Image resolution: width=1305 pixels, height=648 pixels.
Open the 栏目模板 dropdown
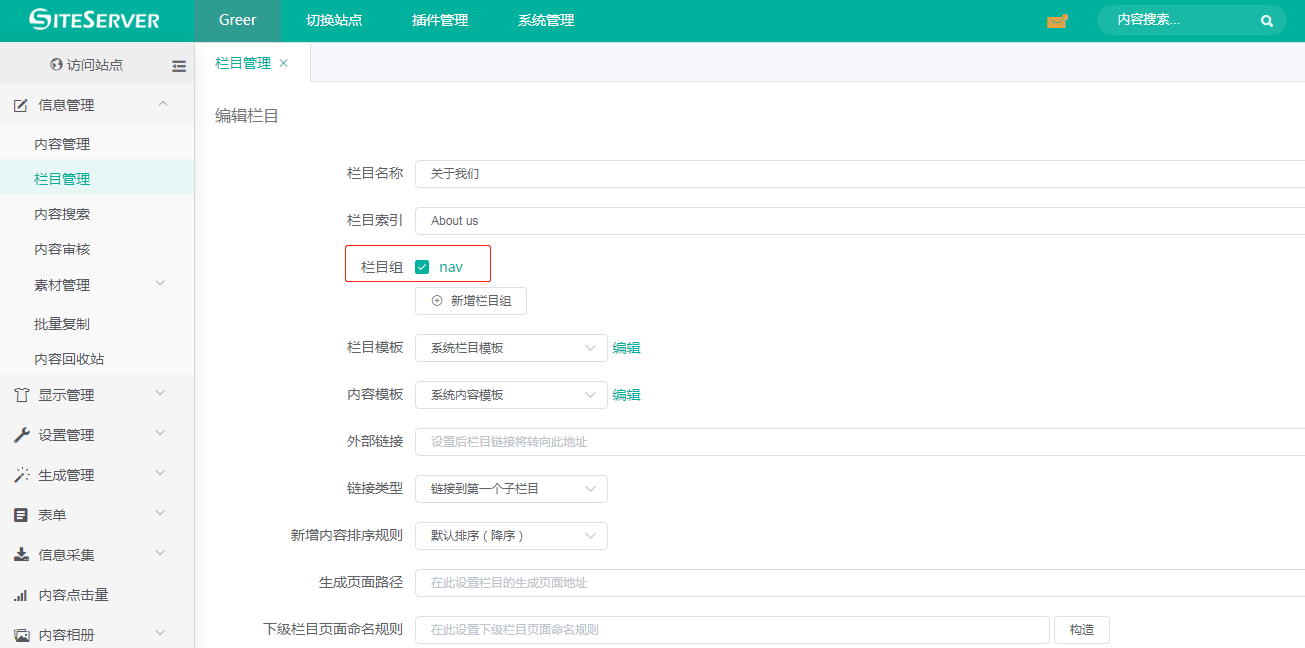[510, 348]
